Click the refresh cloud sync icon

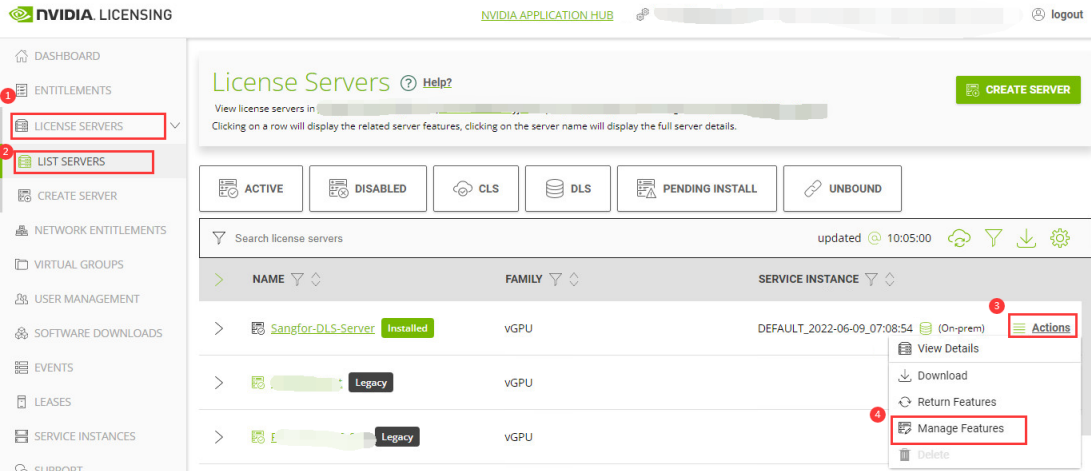tap(960, 238)
